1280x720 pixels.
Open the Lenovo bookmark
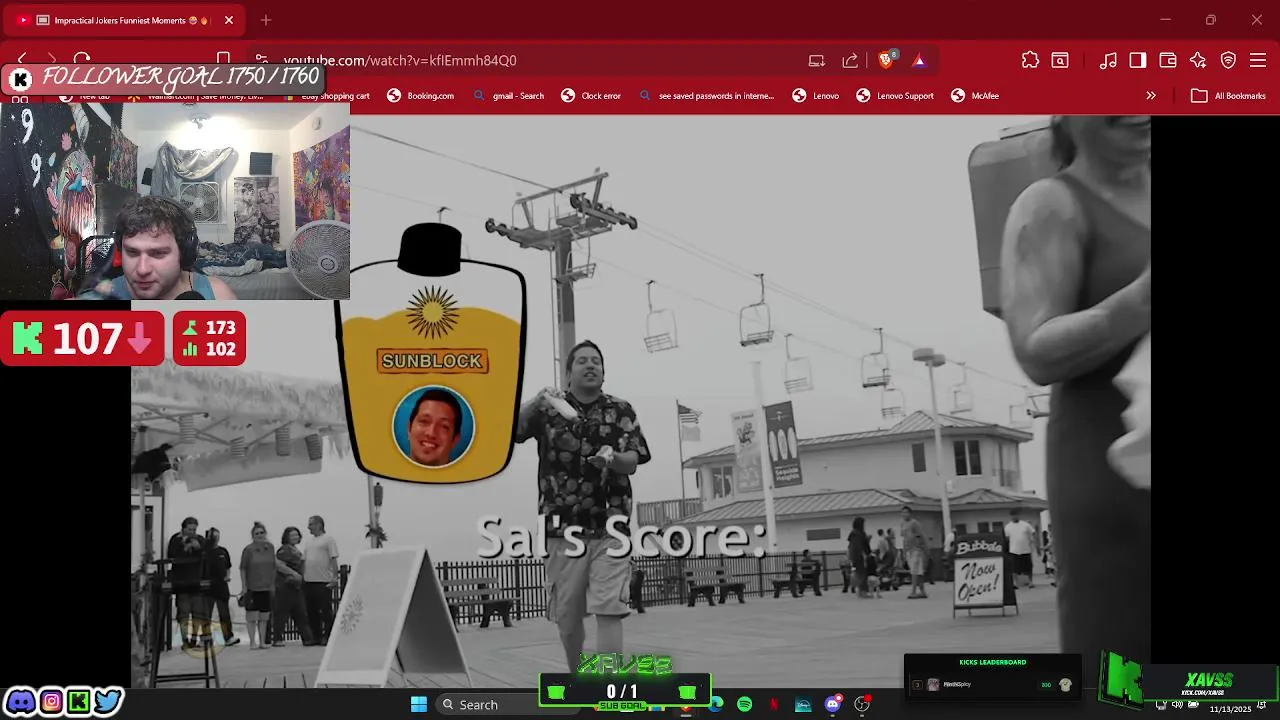[816, 96]
